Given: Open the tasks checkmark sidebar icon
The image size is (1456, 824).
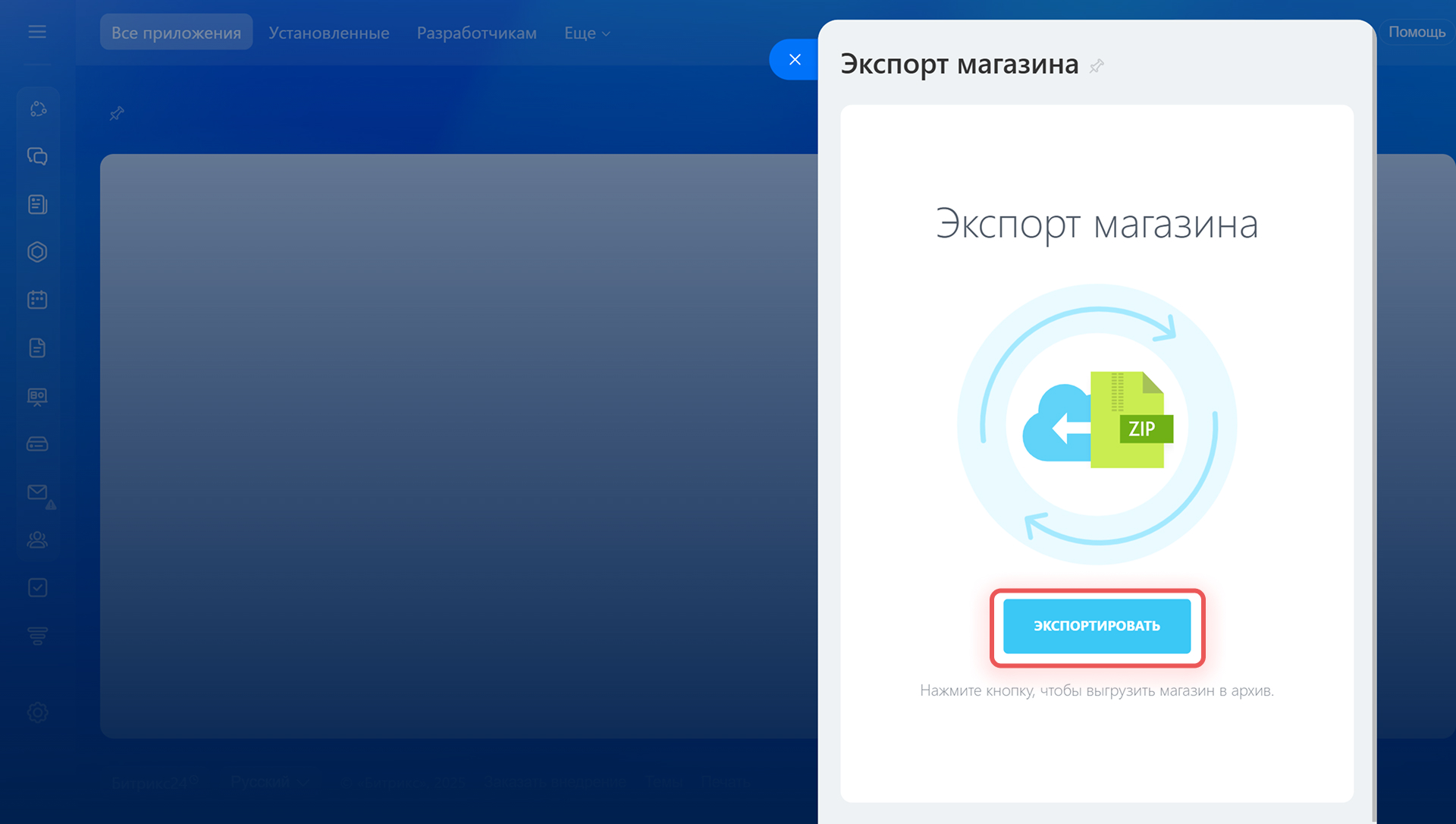Looking at the screenshot, I should 37,588.
